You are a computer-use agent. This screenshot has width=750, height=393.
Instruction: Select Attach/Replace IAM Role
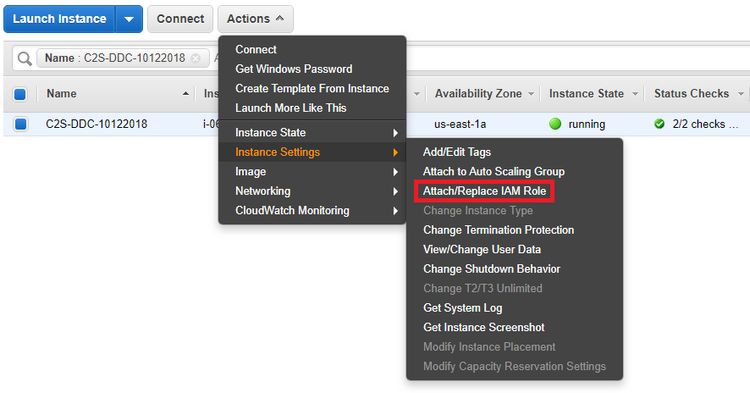[484, 191]
